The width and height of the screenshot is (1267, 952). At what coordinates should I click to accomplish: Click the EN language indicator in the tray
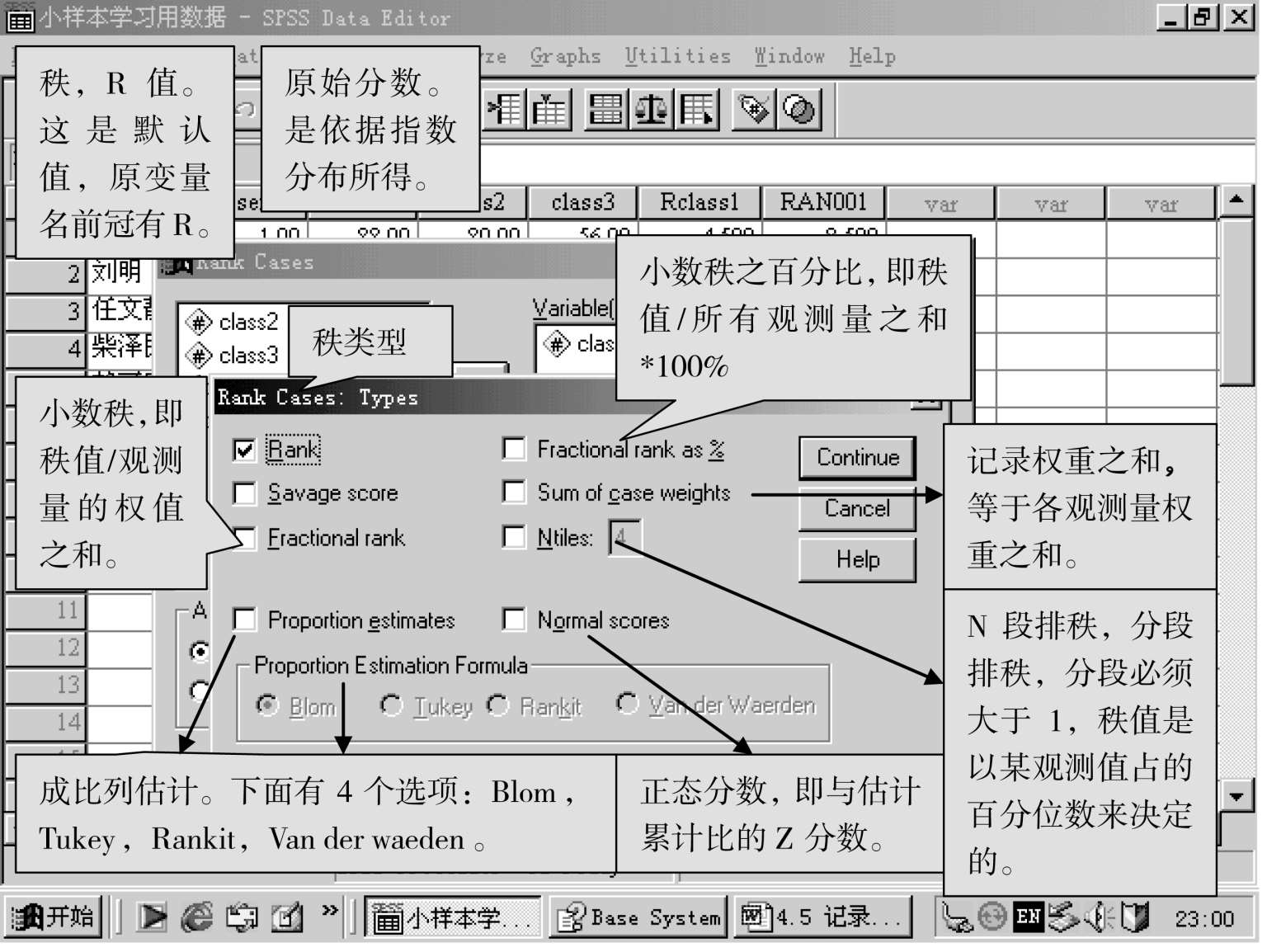(x=1029, y=916)
